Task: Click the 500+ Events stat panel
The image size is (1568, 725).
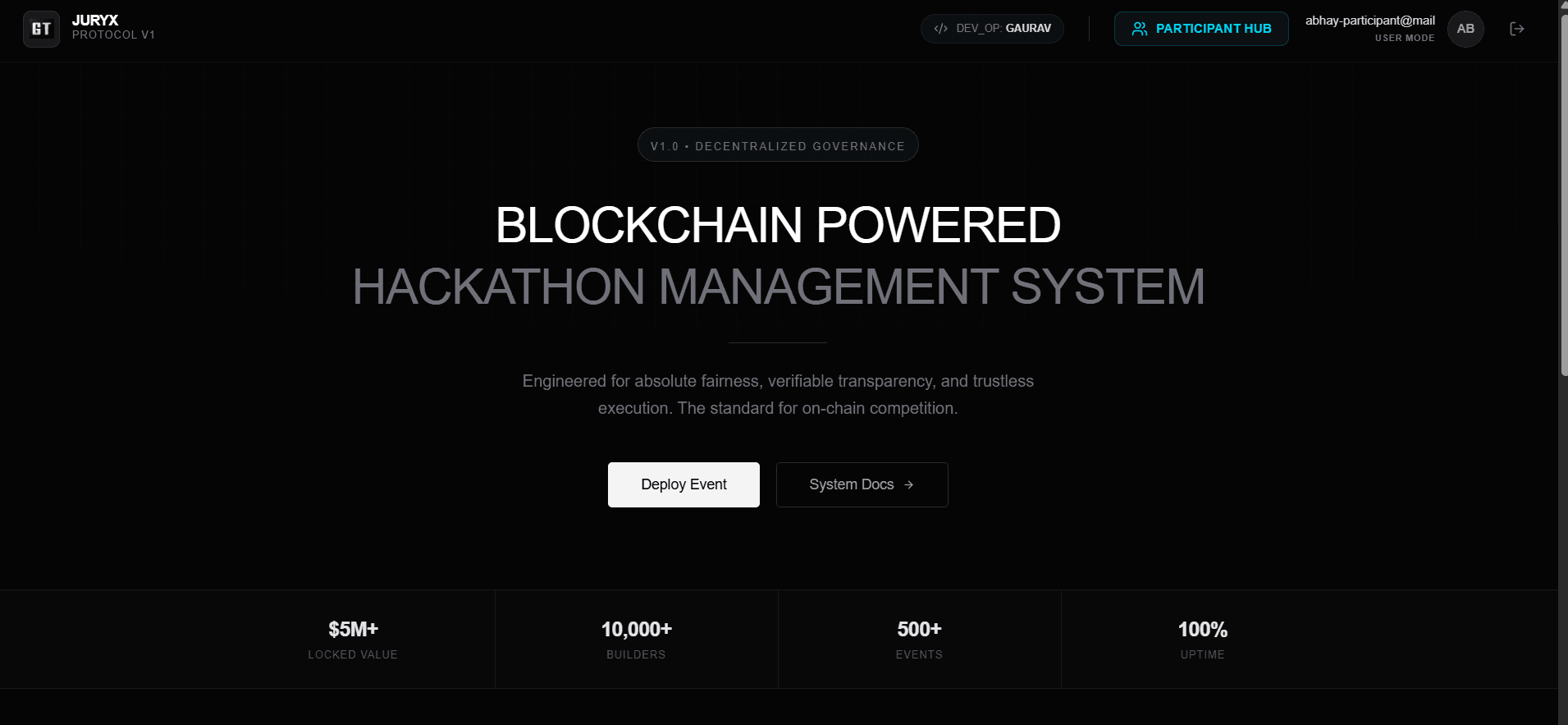Action: [x=919, y=639]
